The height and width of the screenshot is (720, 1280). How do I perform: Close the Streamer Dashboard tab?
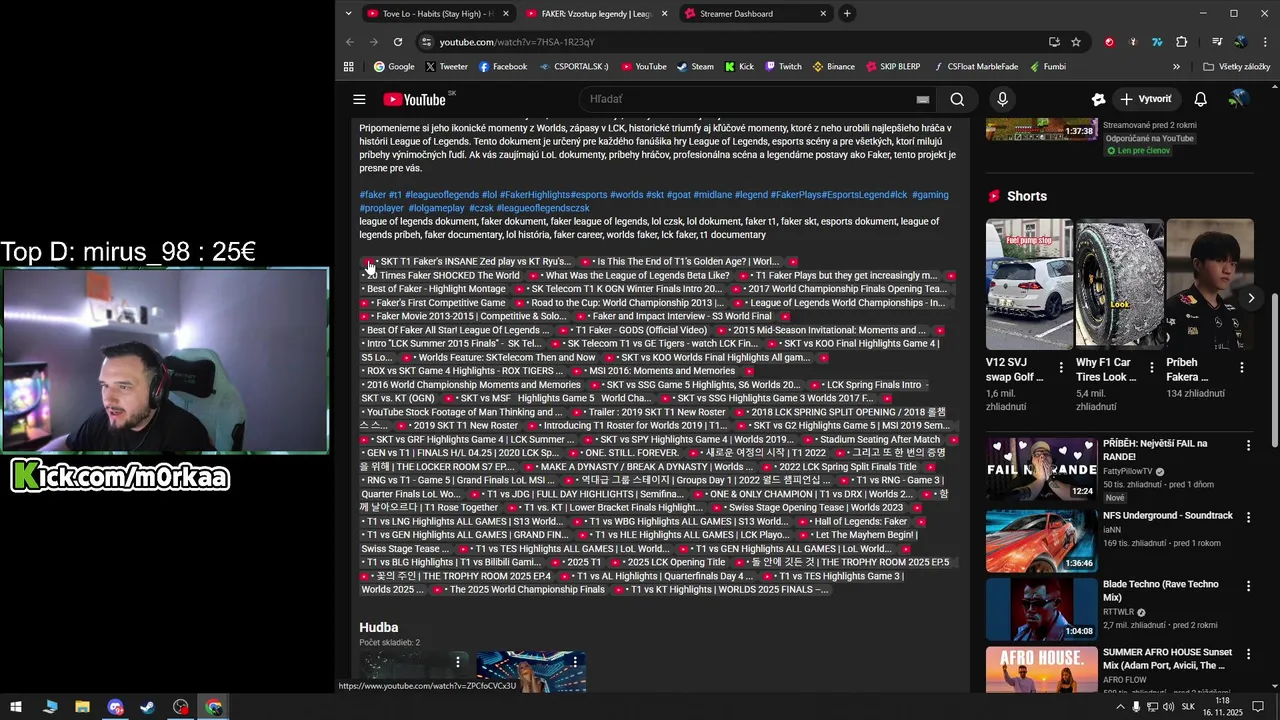pos(823,13)
